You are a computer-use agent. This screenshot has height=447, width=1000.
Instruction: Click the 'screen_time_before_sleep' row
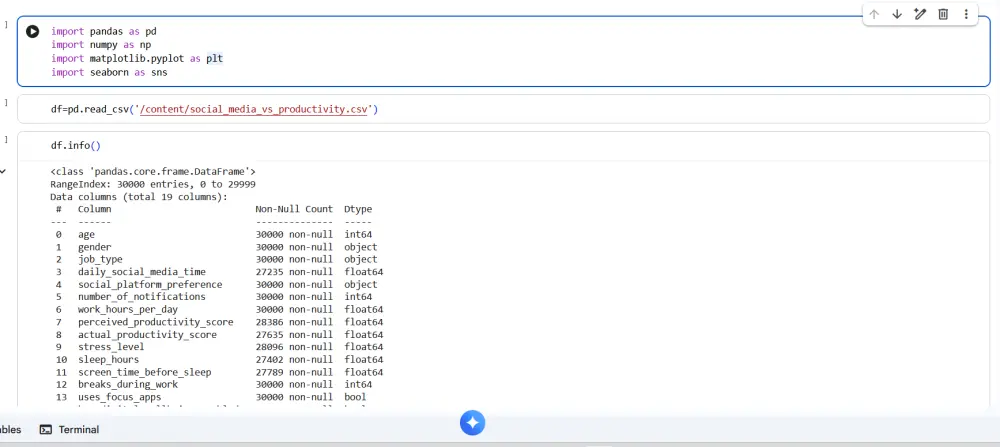click(x=219, y=372)
